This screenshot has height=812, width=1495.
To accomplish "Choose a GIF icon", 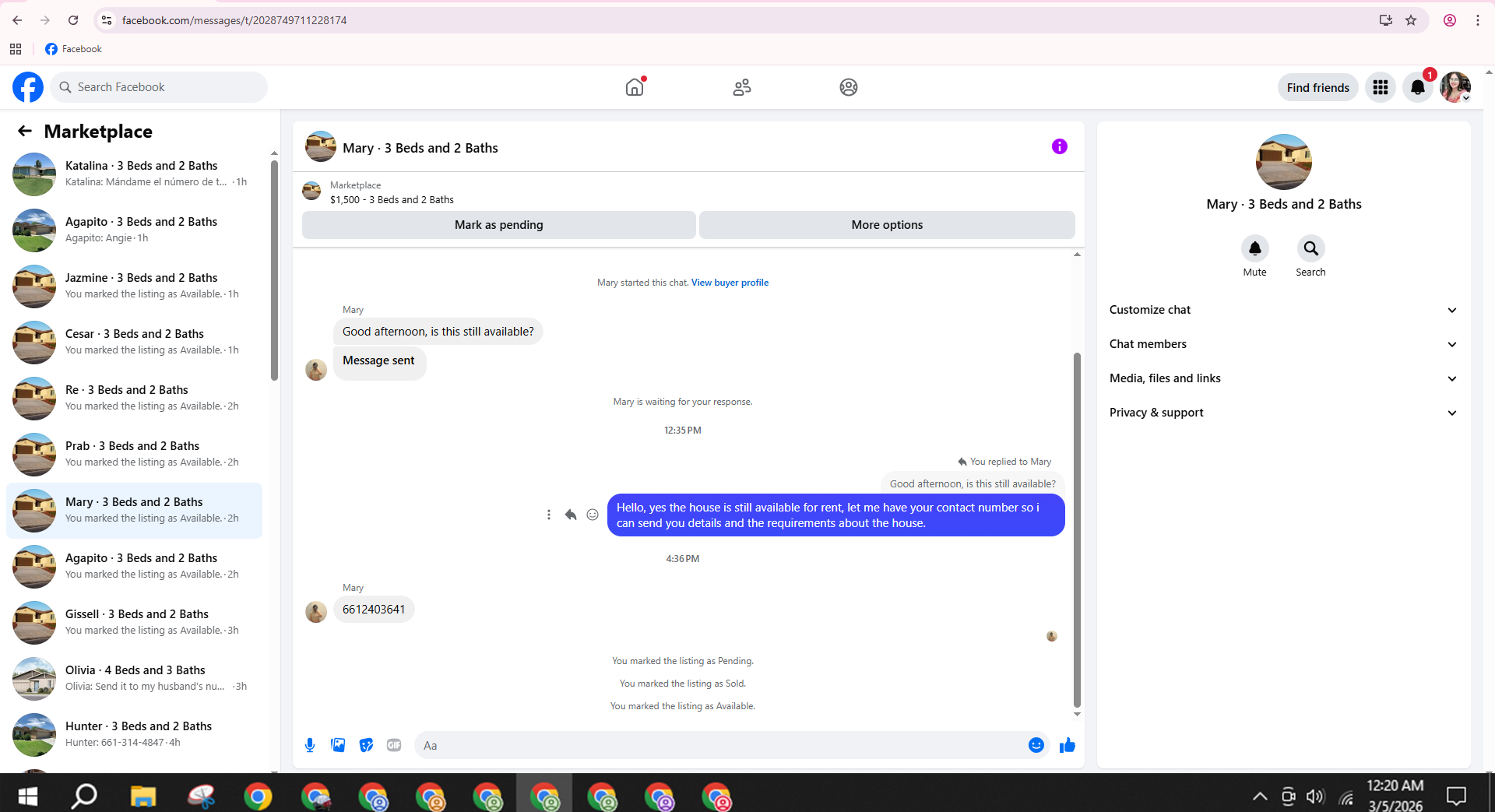I will pos(394,745).
